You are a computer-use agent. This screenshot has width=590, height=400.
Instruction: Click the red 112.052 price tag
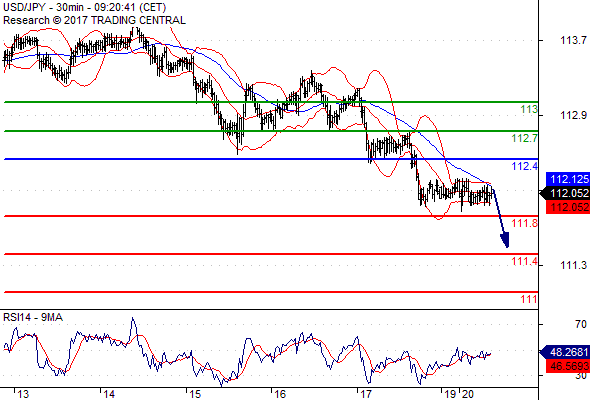point(568,207)
